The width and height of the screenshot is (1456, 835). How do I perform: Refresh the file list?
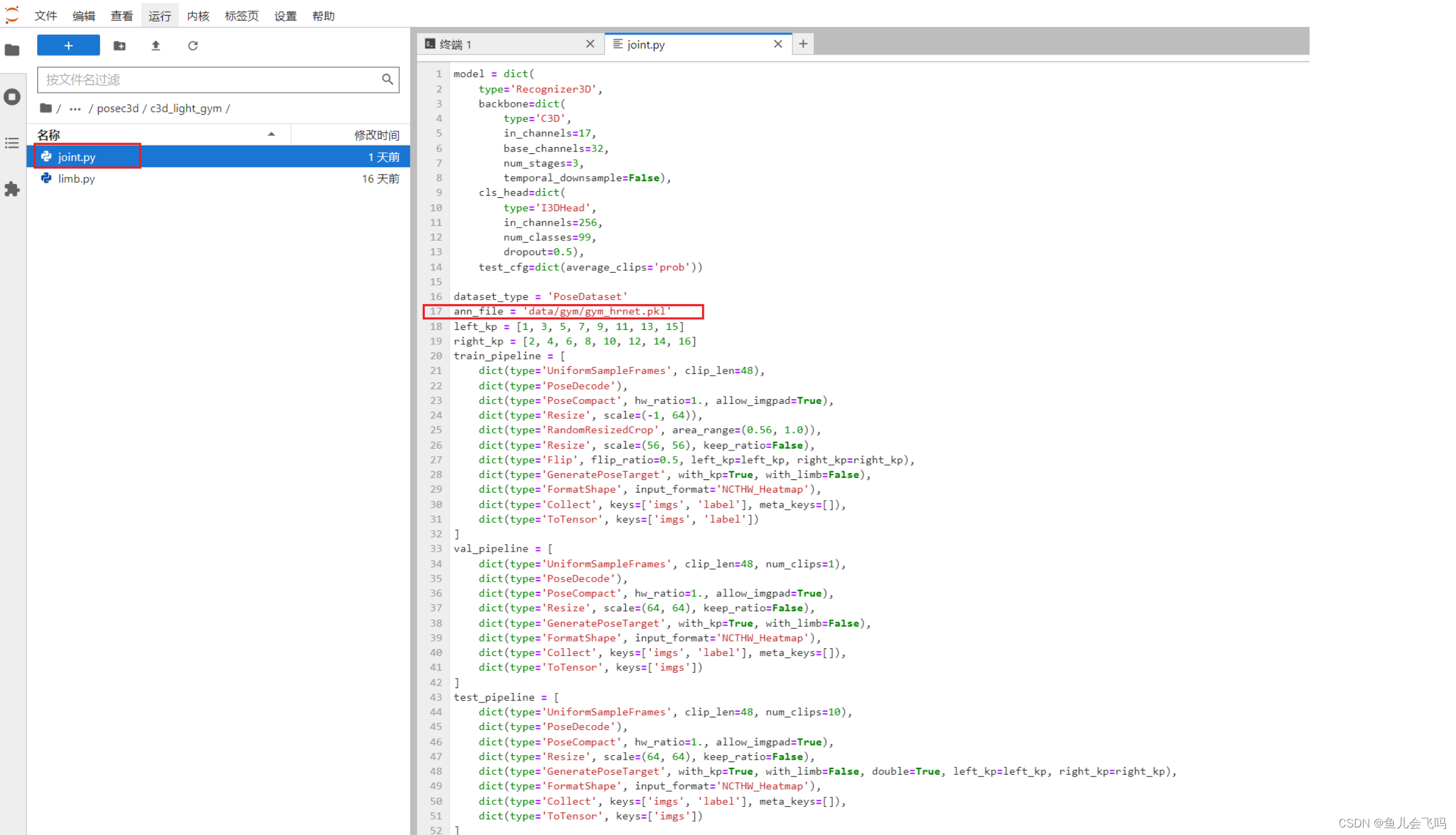click(193, 45)
